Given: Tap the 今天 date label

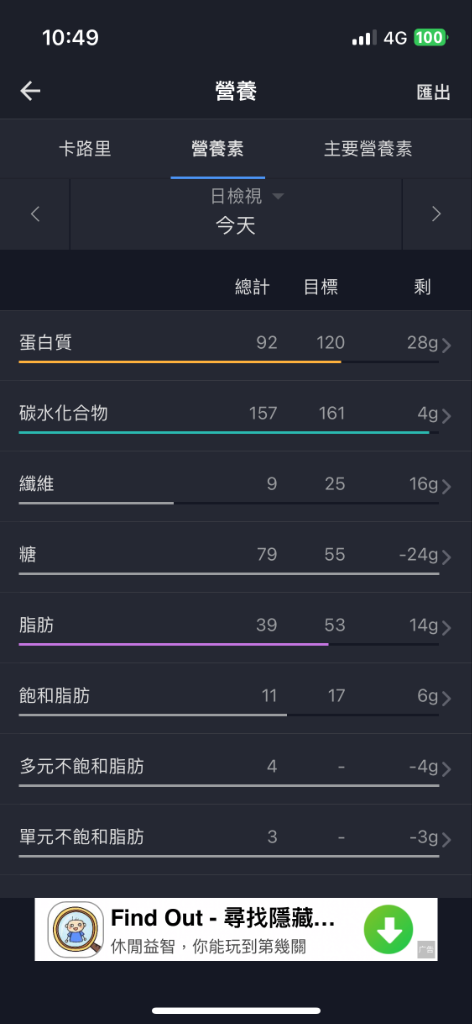Looking at the screenshot, I should 236,227.
